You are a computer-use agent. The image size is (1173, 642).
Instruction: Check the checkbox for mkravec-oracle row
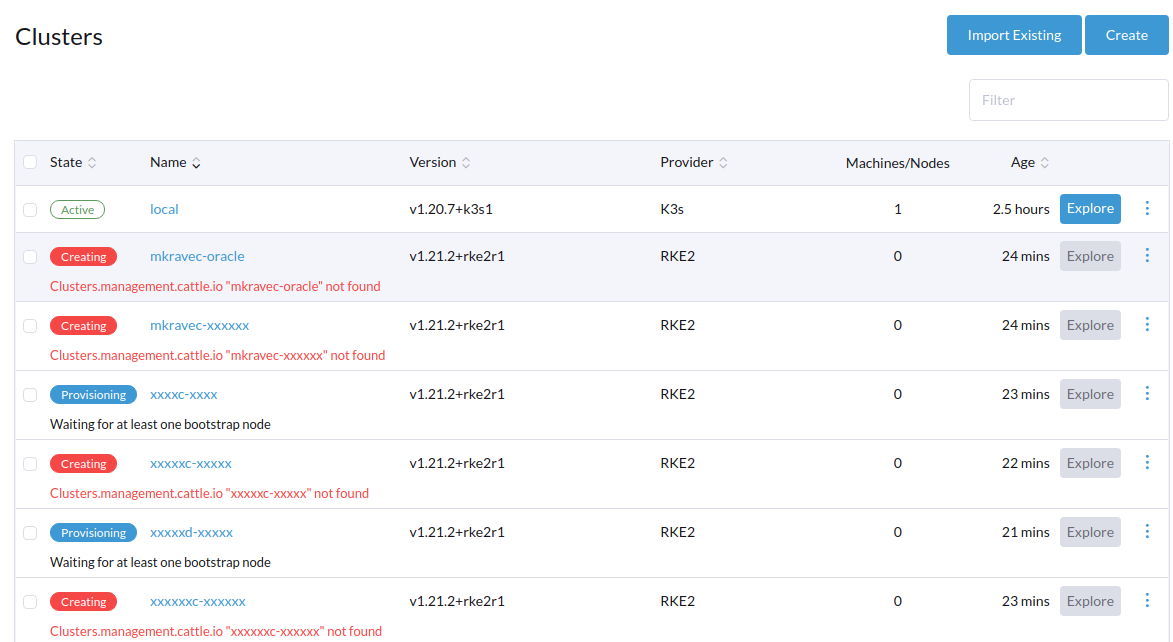point(30,256)
